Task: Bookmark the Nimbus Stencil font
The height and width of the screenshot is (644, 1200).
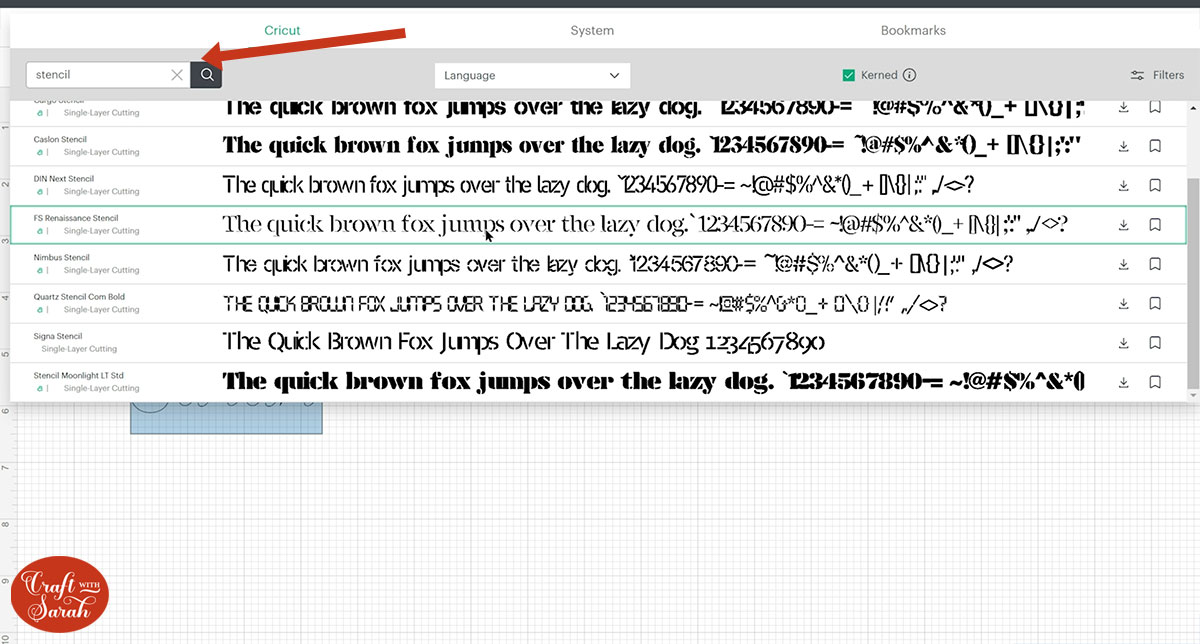Action: (1155, 264)
